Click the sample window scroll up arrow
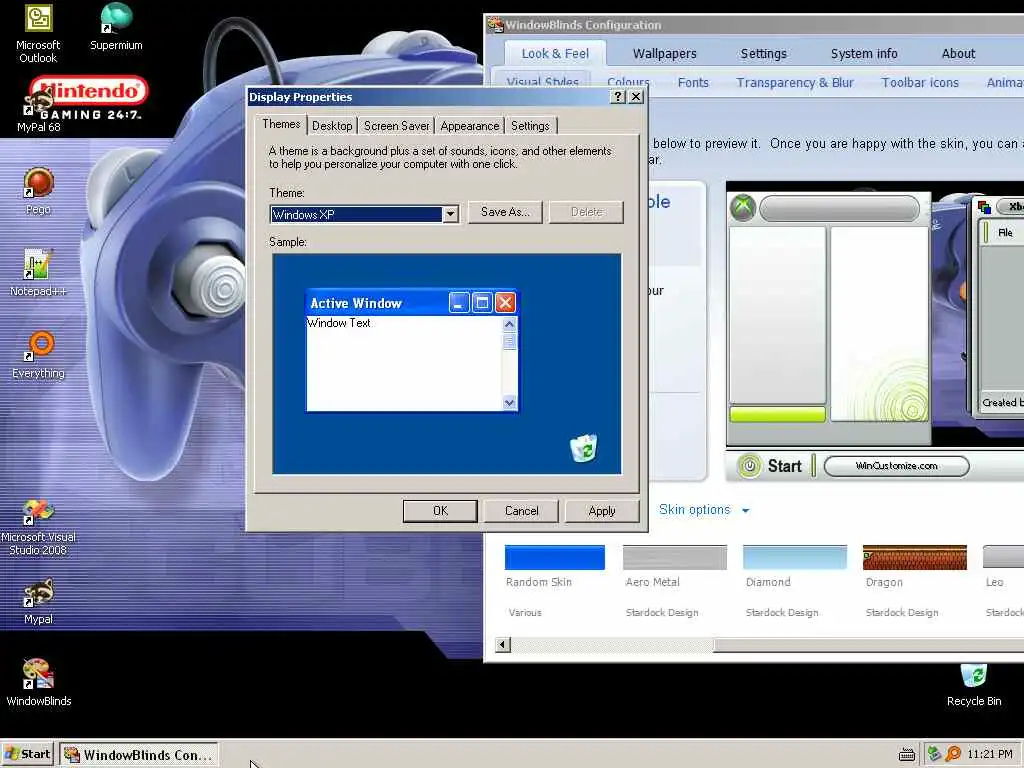Viewport: 1024px width, 768px height. click(x=509, y=324)
